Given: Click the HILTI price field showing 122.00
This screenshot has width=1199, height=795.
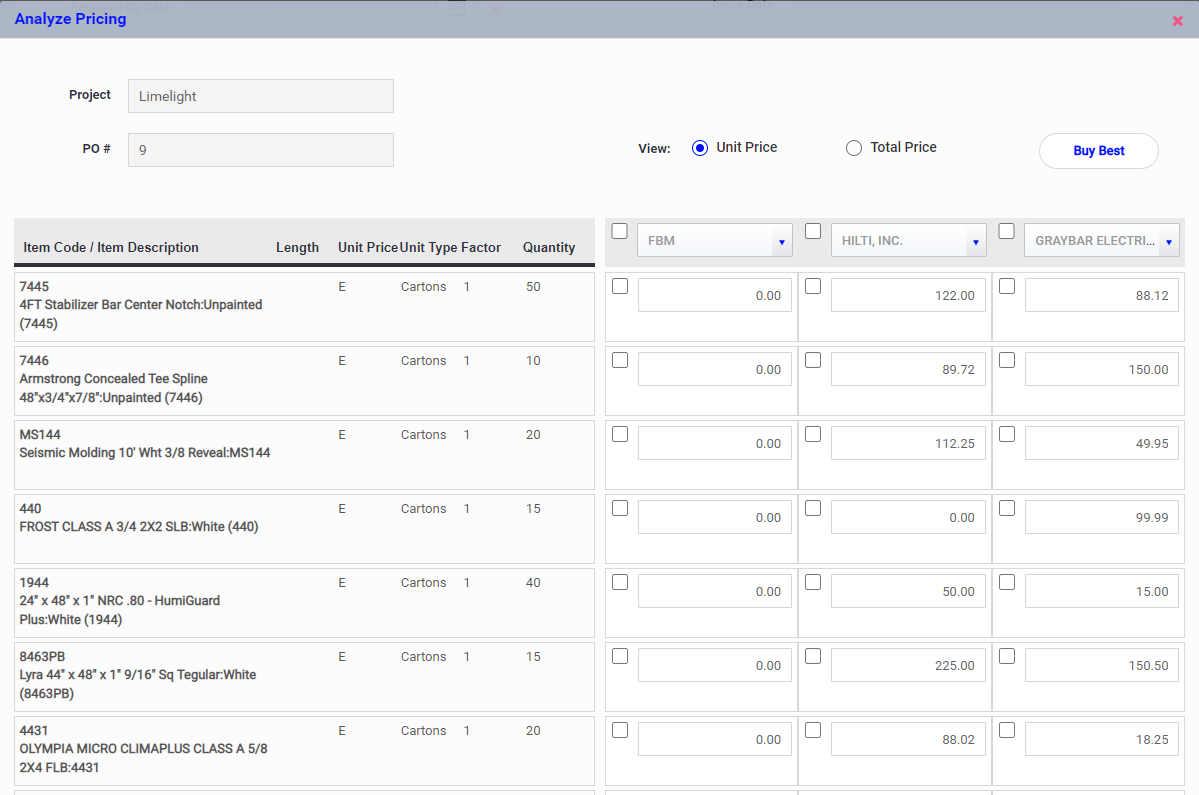Looking at the screenshot, I should pyautogui.click(x=908, y=296).
